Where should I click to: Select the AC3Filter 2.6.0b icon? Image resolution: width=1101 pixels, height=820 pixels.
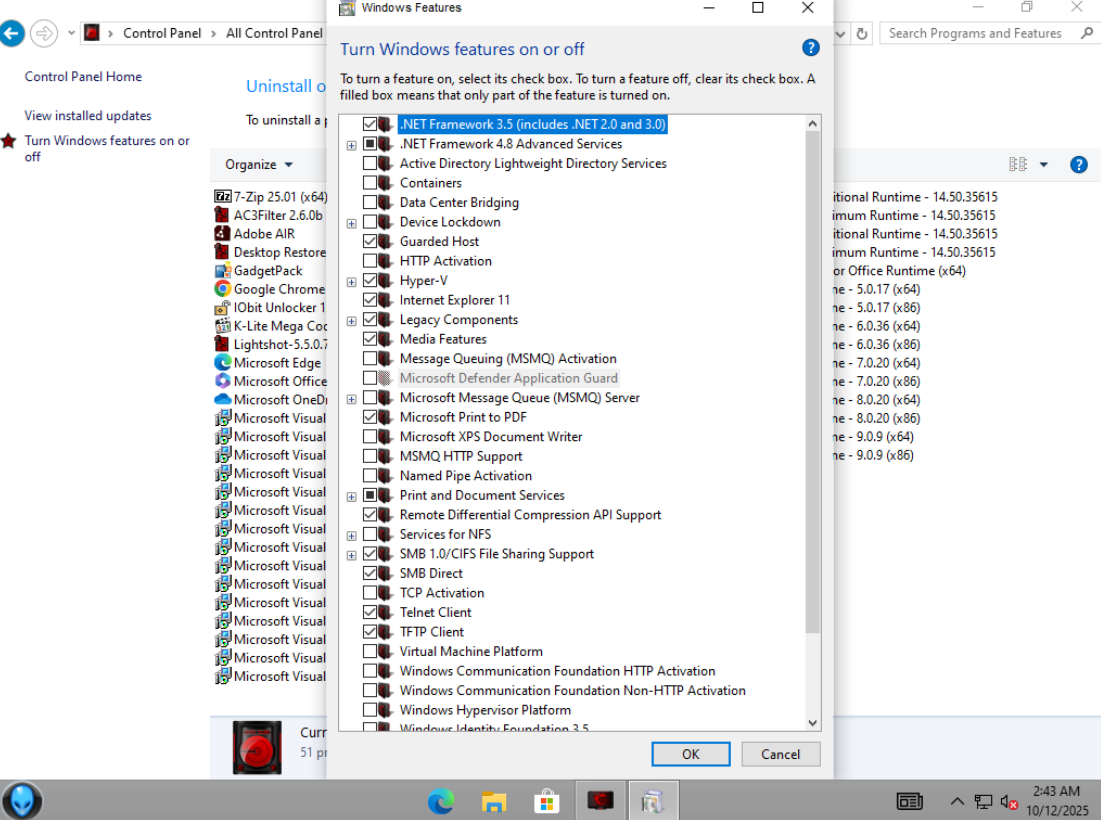point(223,215)
